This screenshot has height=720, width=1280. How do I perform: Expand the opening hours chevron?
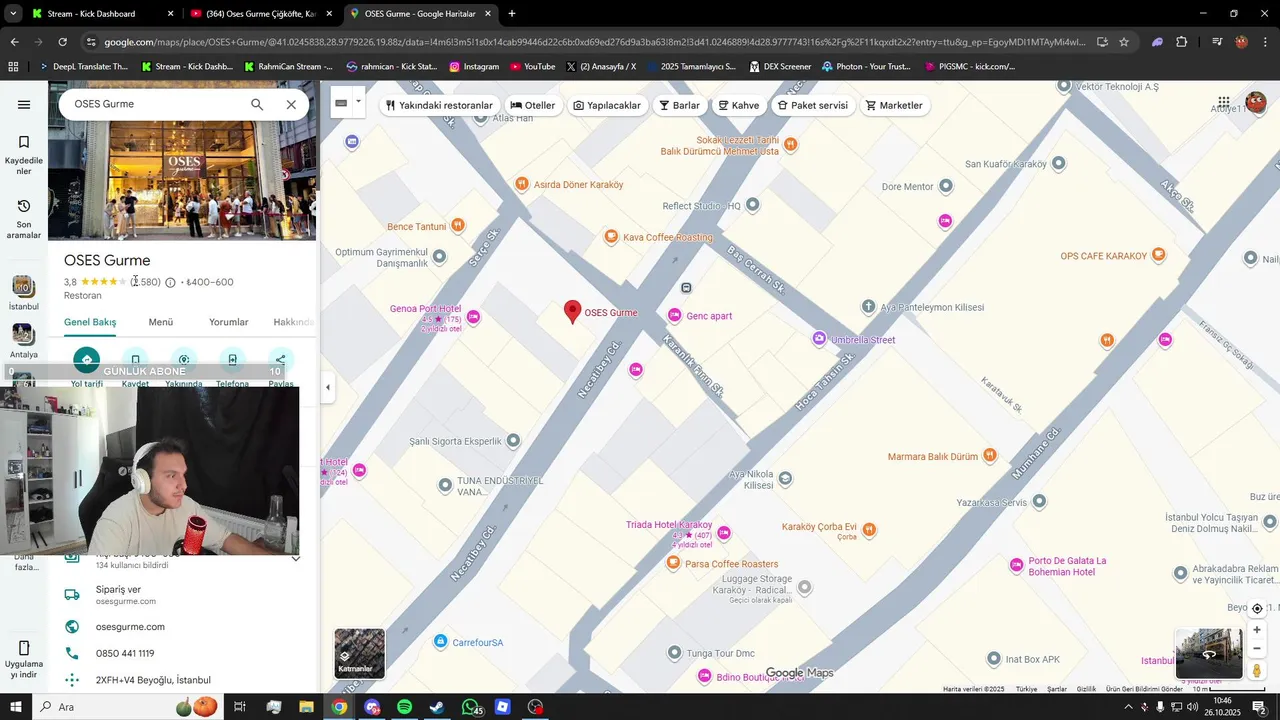pos(295,558)
